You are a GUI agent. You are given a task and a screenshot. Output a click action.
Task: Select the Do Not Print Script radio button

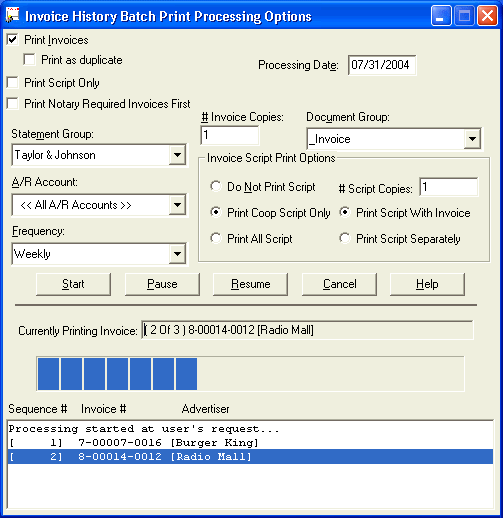[x=216, y=186]
